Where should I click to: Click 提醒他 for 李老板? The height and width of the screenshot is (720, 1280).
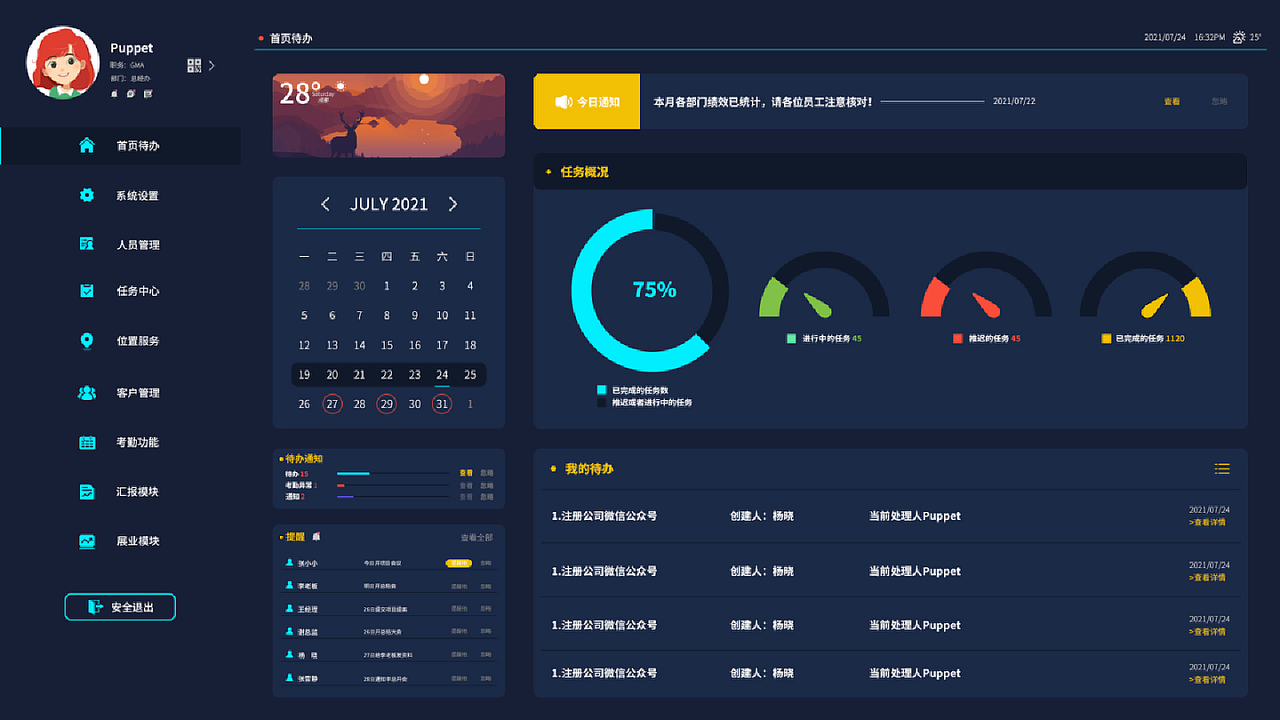pyautogui.click(x=459, y=586)
